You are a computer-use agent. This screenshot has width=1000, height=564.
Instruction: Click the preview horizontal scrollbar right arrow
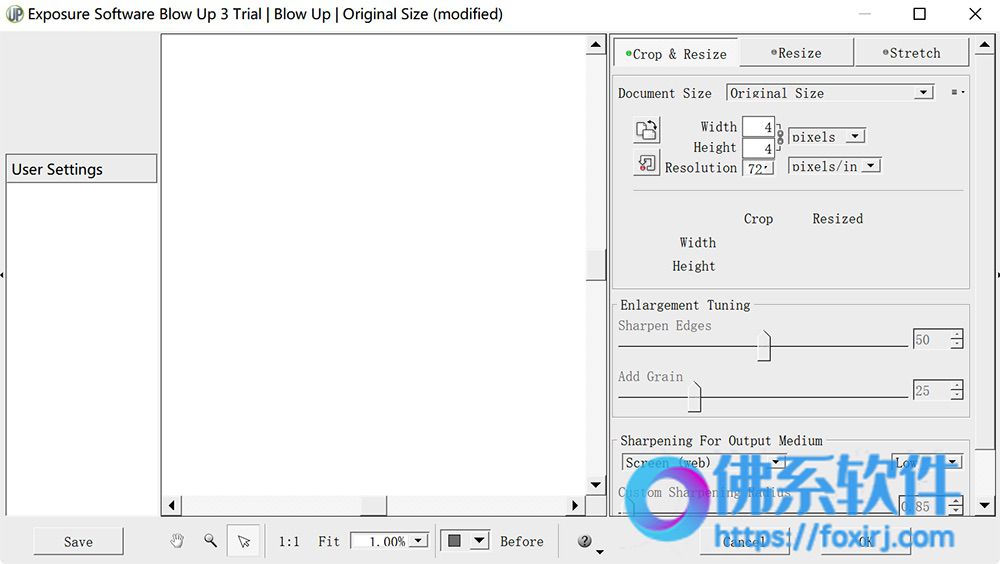(x=575, y=505)
